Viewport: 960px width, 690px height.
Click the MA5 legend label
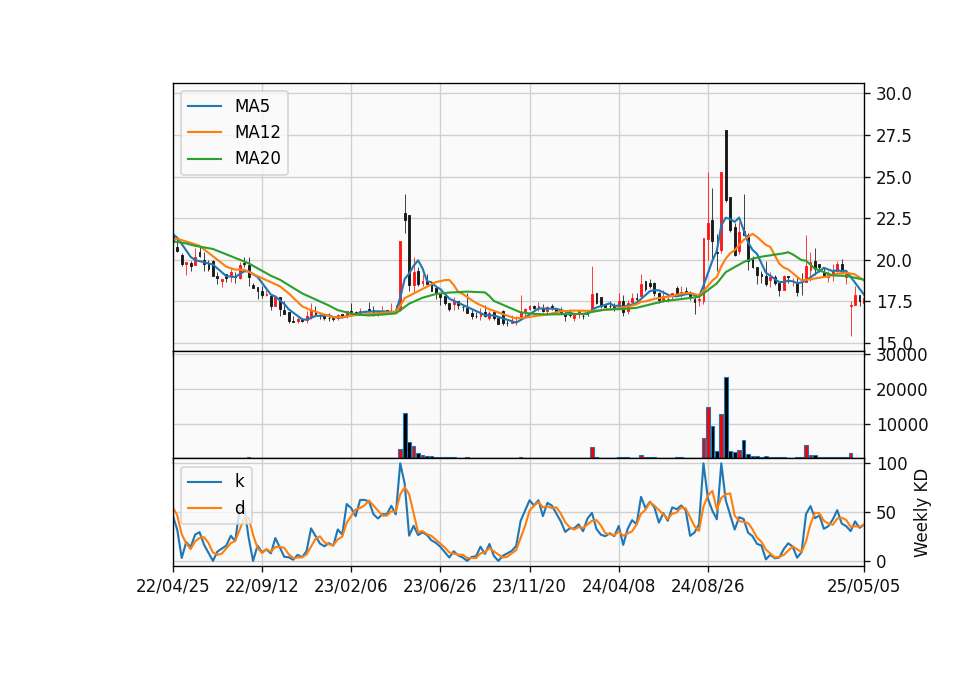click(x=252, y=106)
